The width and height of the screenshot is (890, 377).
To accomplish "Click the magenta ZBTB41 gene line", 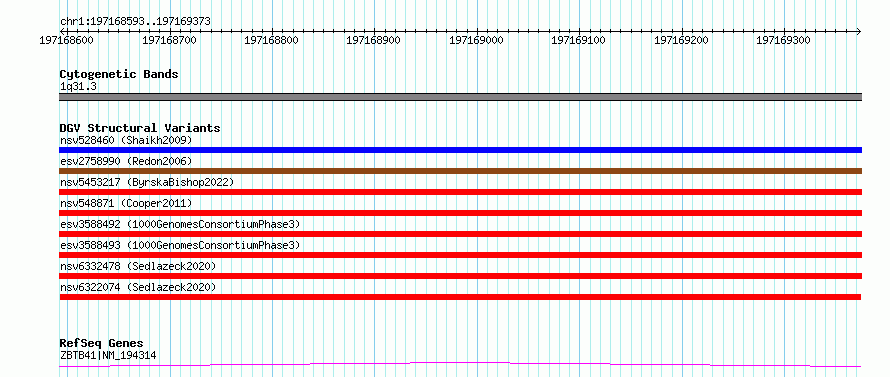I will pyautogui.click(x=460, y=364).
